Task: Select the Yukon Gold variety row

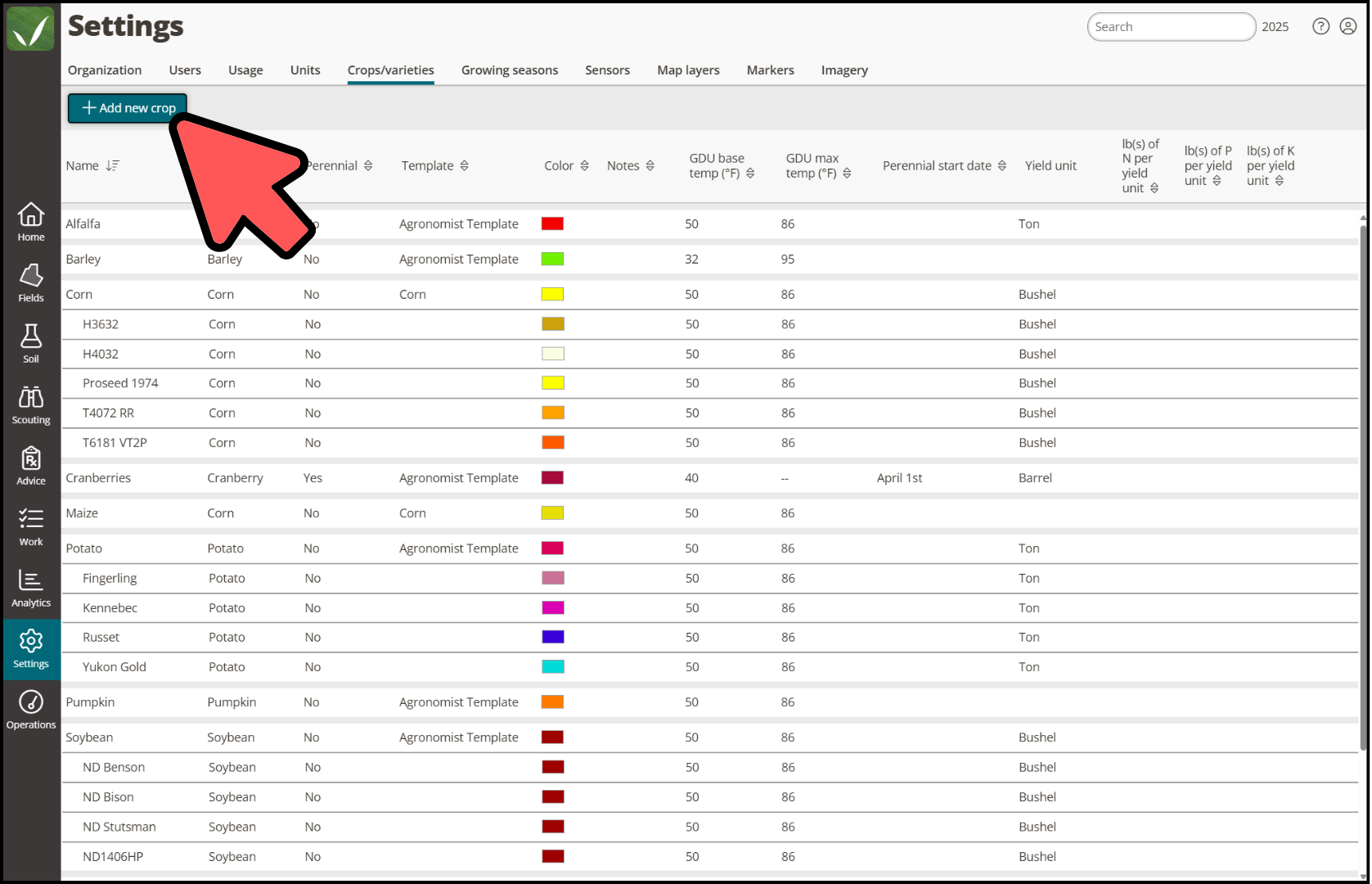Action: tap(115, 667)
